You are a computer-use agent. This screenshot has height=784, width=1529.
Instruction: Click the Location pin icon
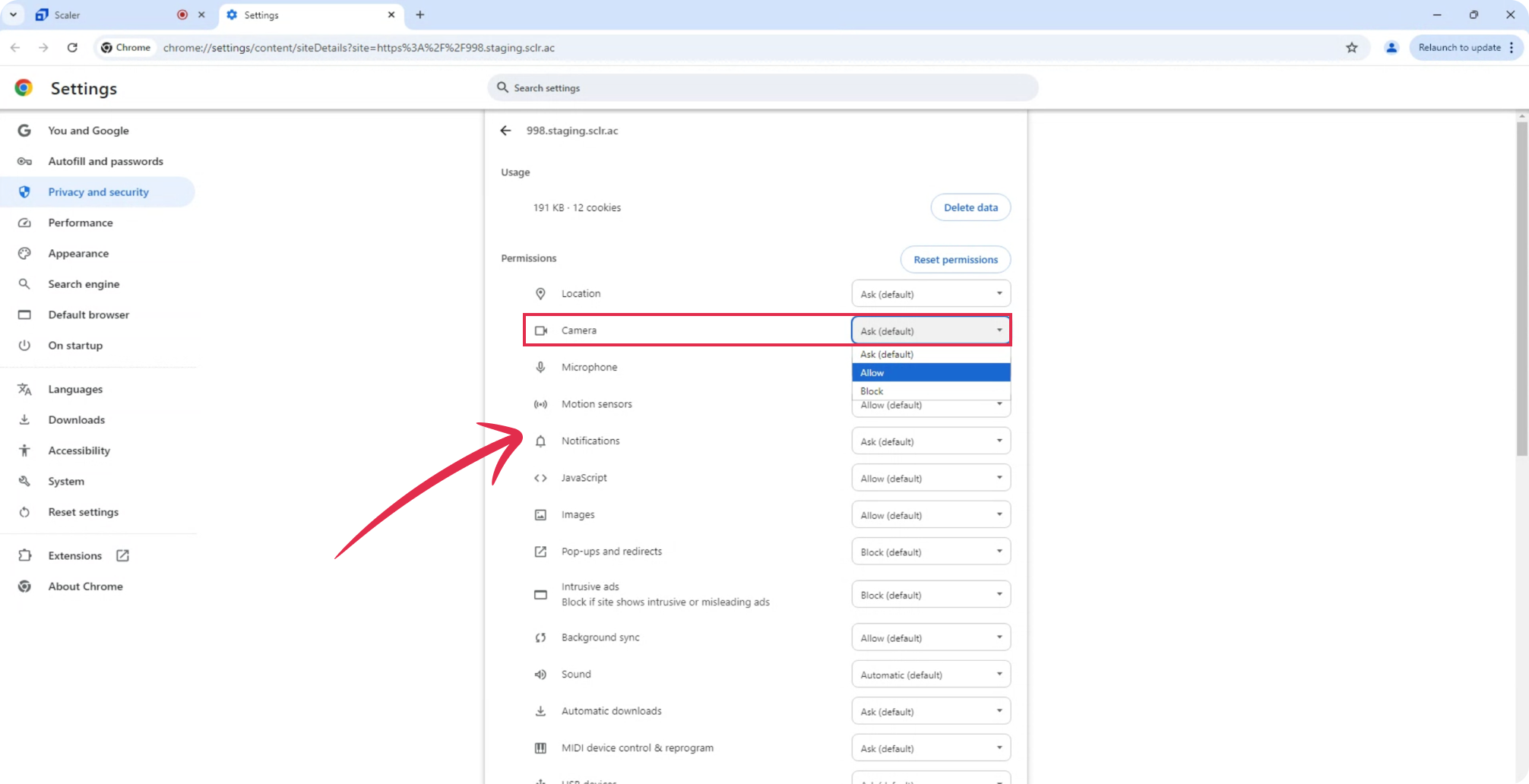(x=540, y=294)
